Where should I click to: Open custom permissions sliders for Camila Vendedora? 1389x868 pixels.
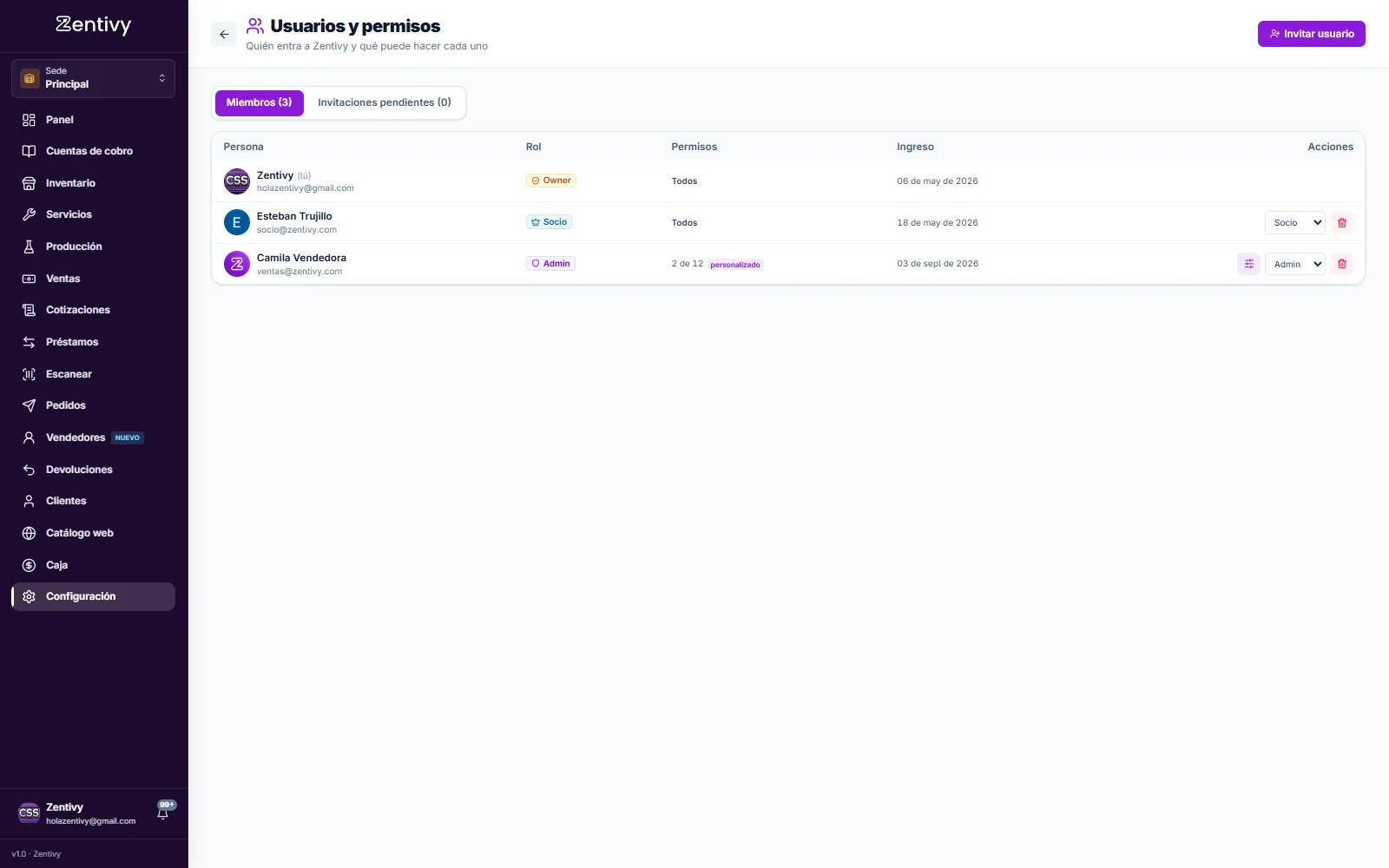[x=1248, y=264]
